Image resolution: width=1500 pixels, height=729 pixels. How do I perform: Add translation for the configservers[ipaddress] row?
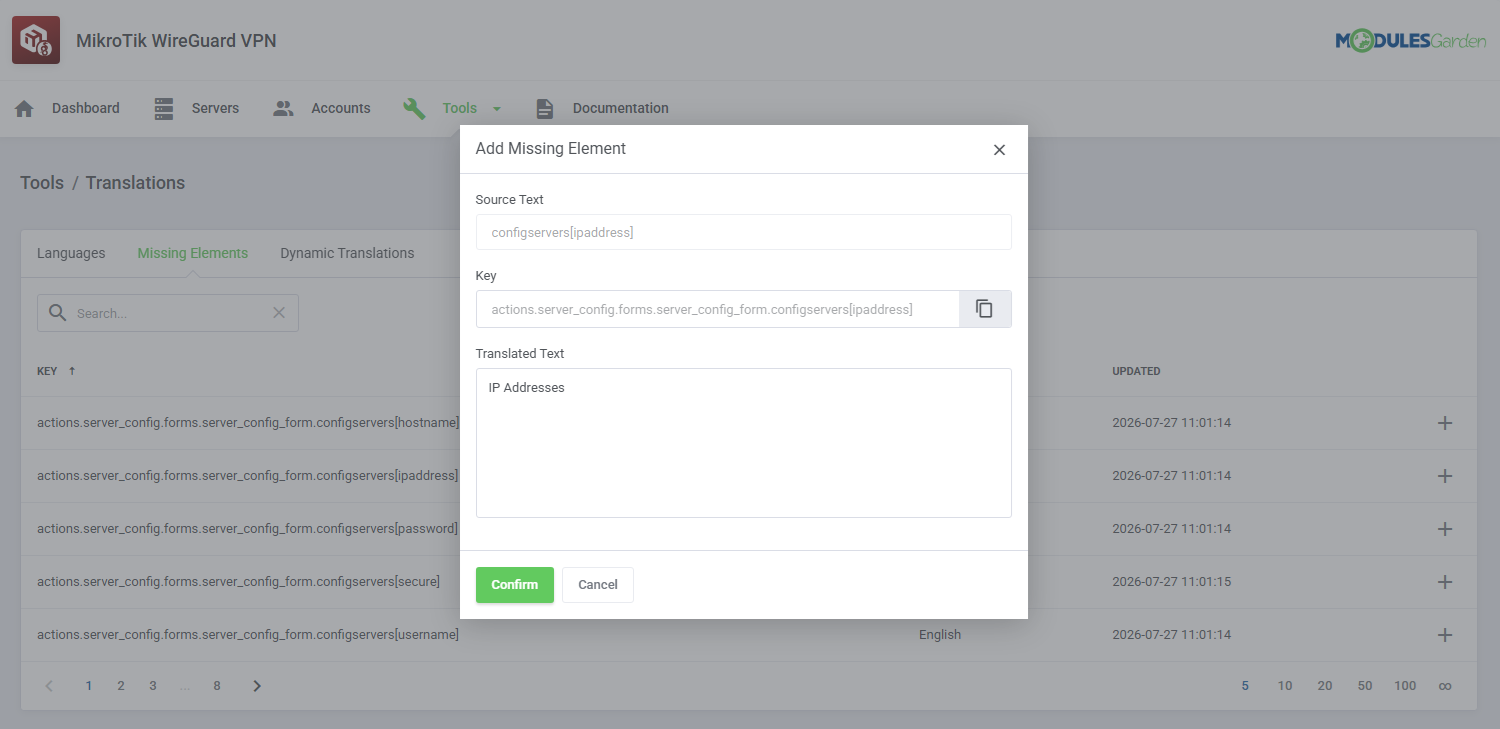click(x=1444, y=476)
